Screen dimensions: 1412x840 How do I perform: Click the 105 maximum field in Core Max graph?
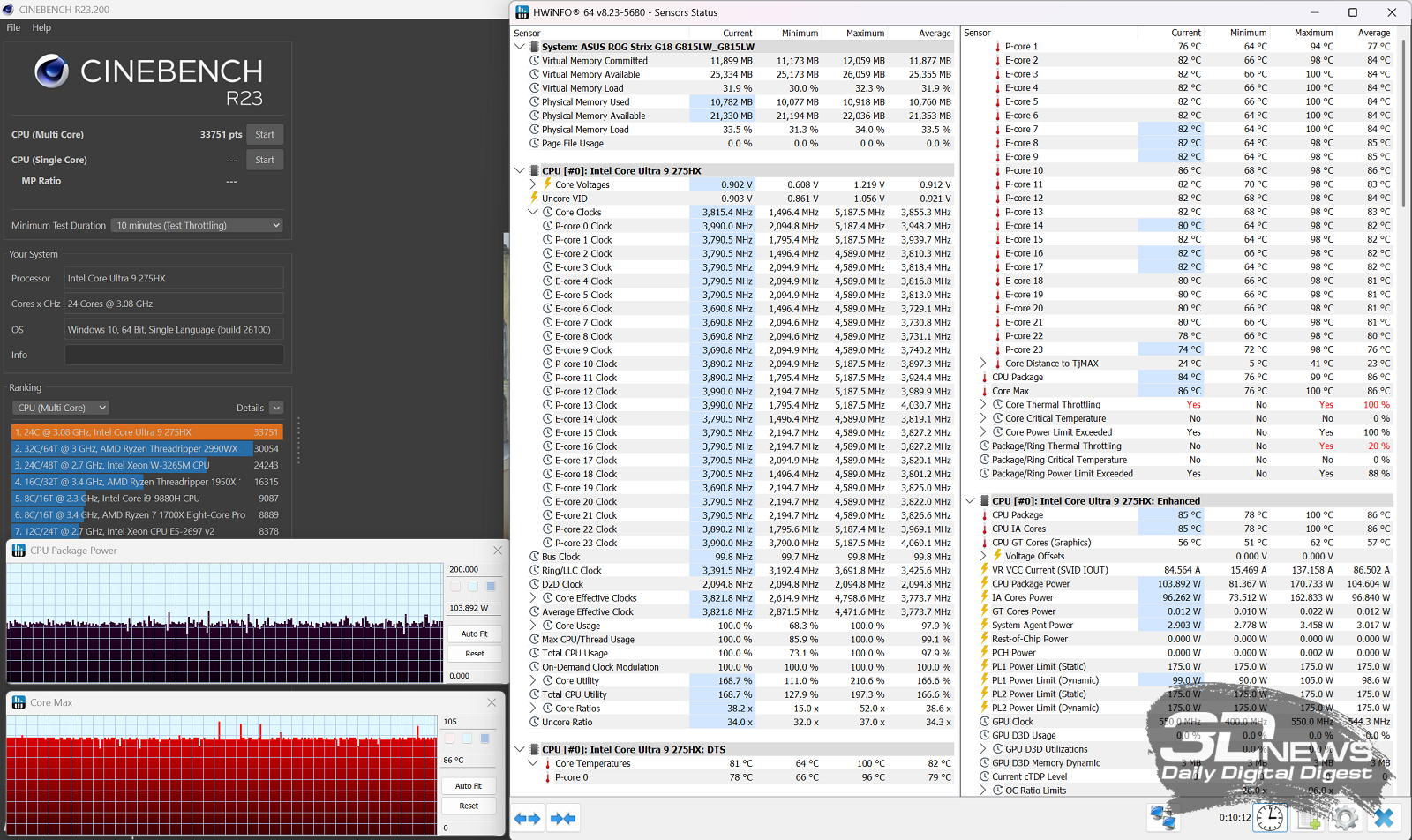pyautogui.click(x=468, y=722)
